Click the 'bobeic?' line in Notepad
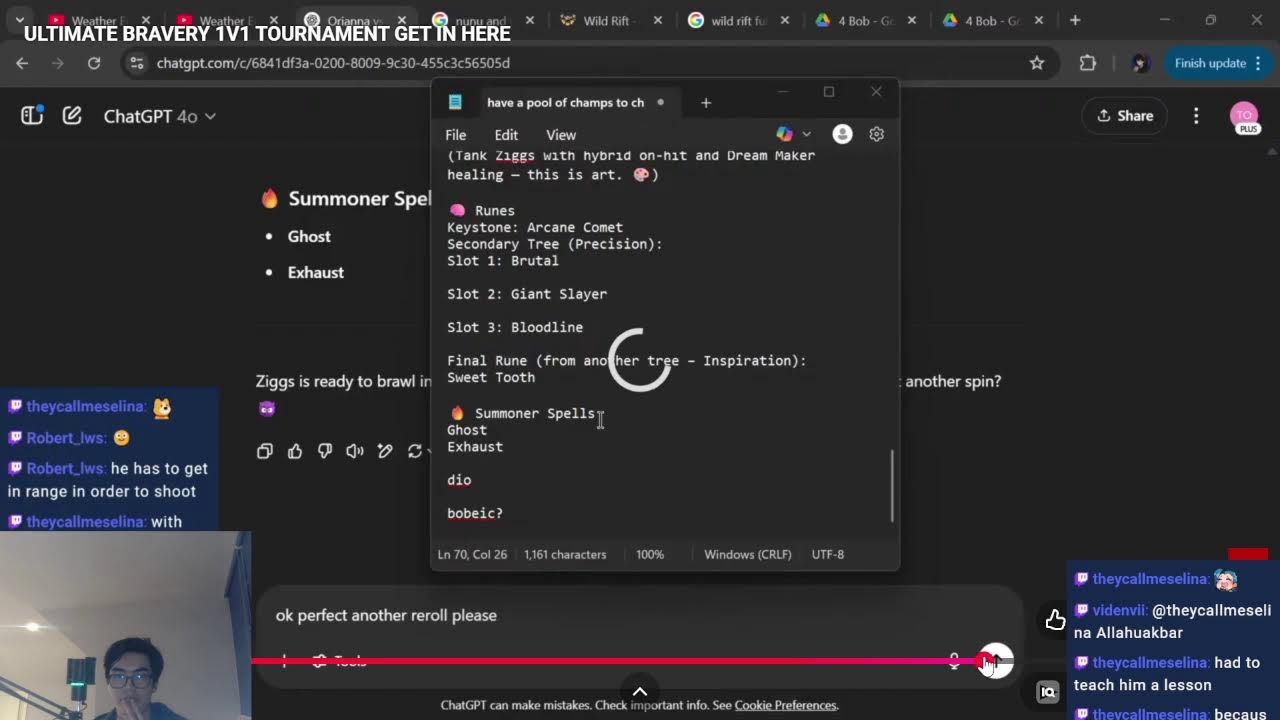1280x720 pixels. (475, 513)
